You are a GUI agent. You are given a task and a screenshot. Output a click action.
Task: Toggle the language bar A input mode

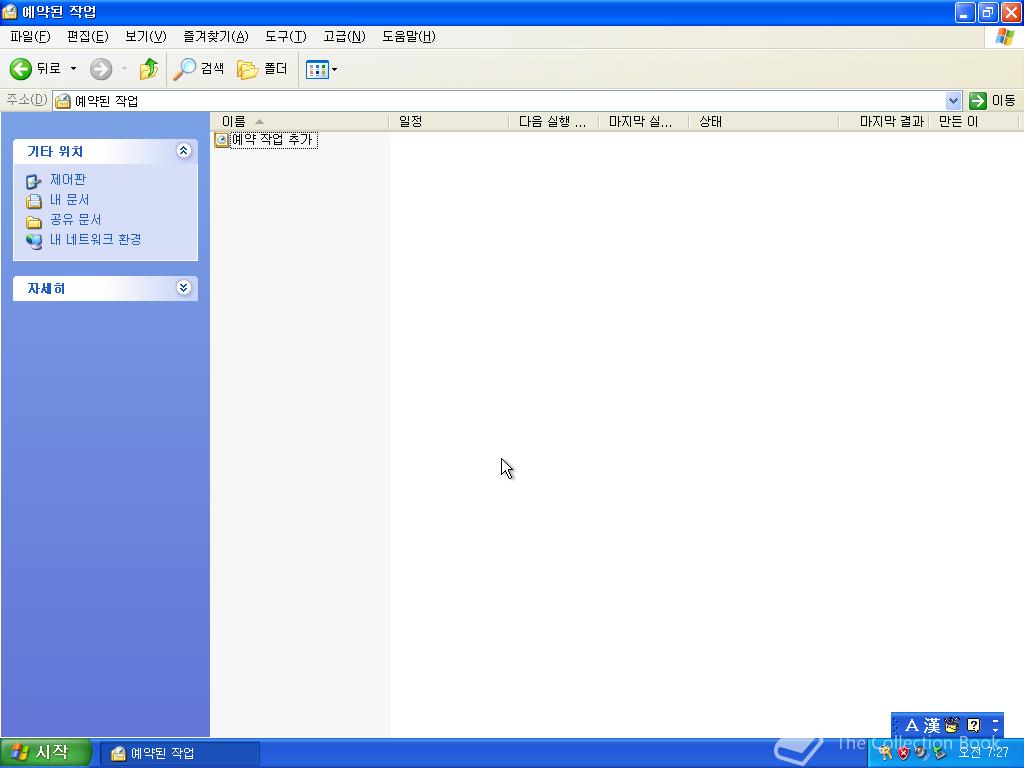pyautogui.click(x=912, y=725)
